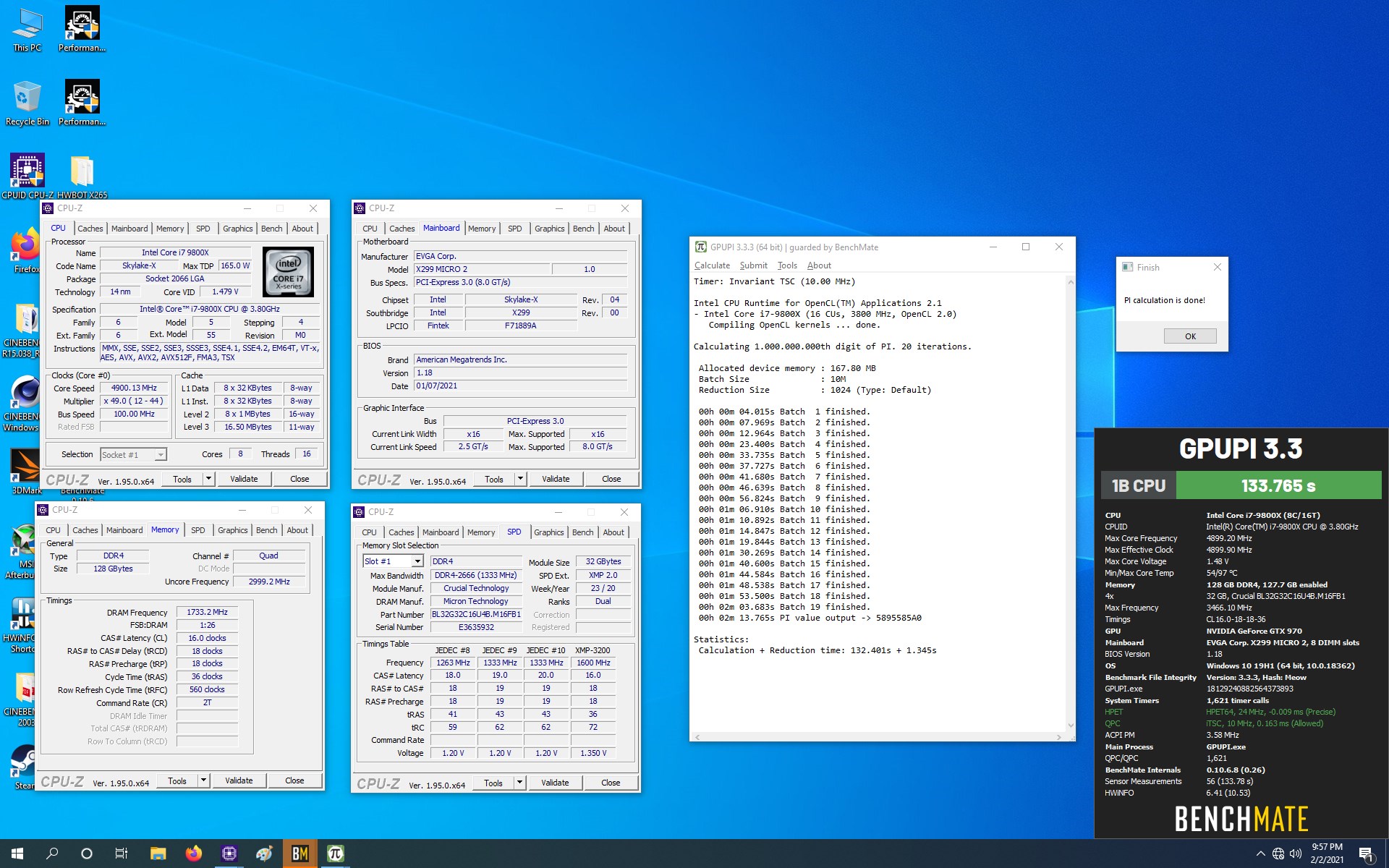Open Tools menu in GPUPI
Image resolution: width=1389 pixels, height=868 pixels.
(x=787, y=265)
